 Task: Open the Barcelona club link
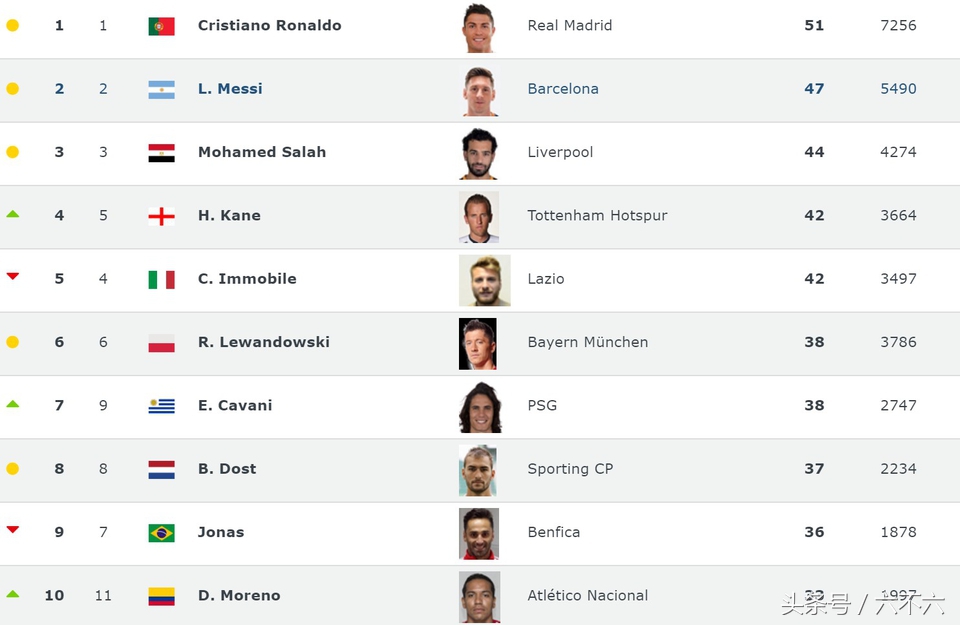pos(563,89)
